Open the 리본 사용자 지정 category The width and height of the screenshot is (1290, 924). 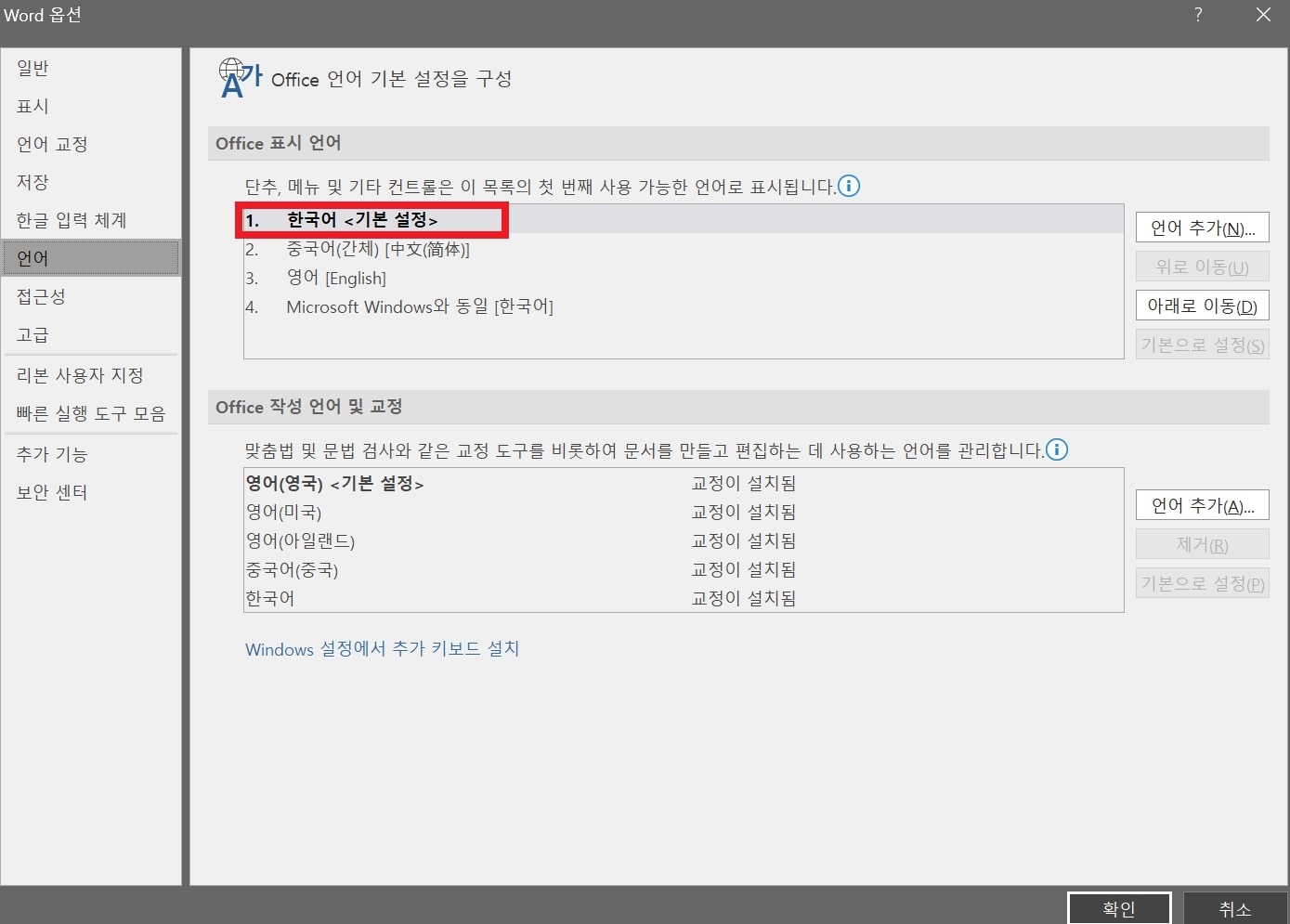pyautogui.click(x=91, y=375)
